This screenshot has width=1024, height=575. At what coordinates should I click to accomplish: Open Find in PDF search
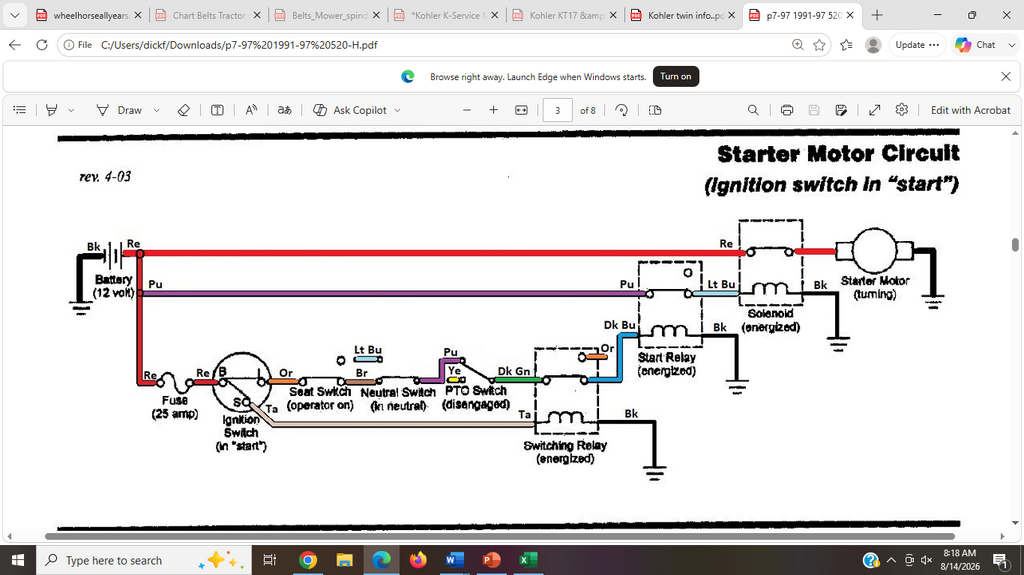753,110
